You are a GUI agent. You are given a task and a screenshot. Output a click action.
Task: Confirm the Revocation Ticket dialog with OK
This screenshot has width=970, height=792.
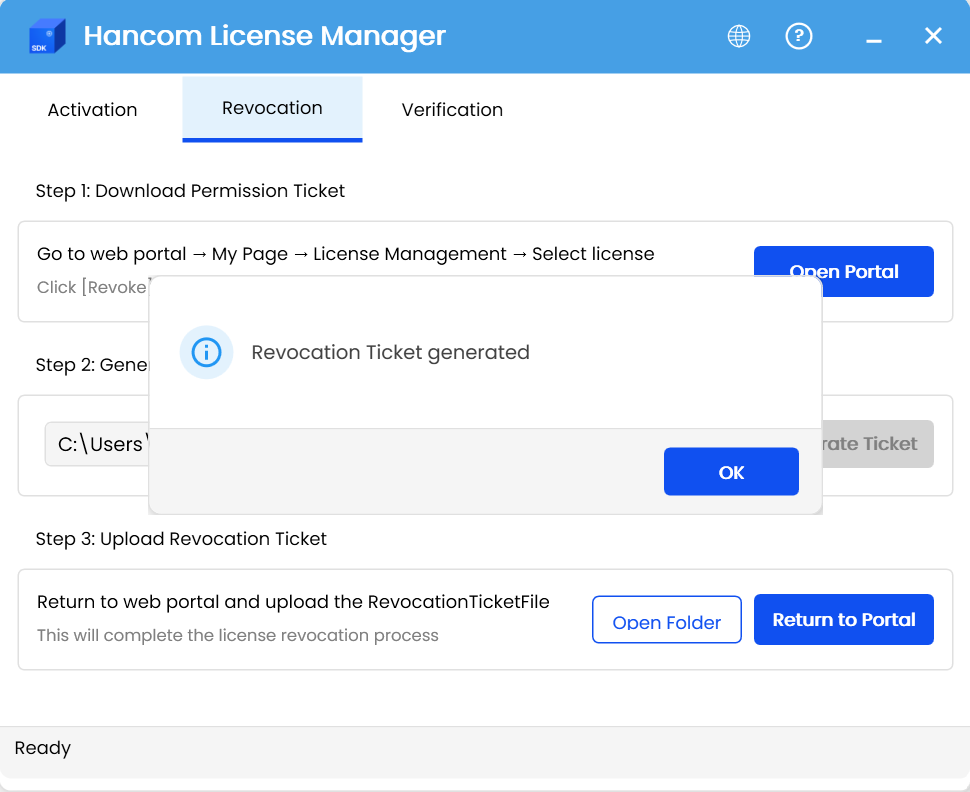point(731,471)
